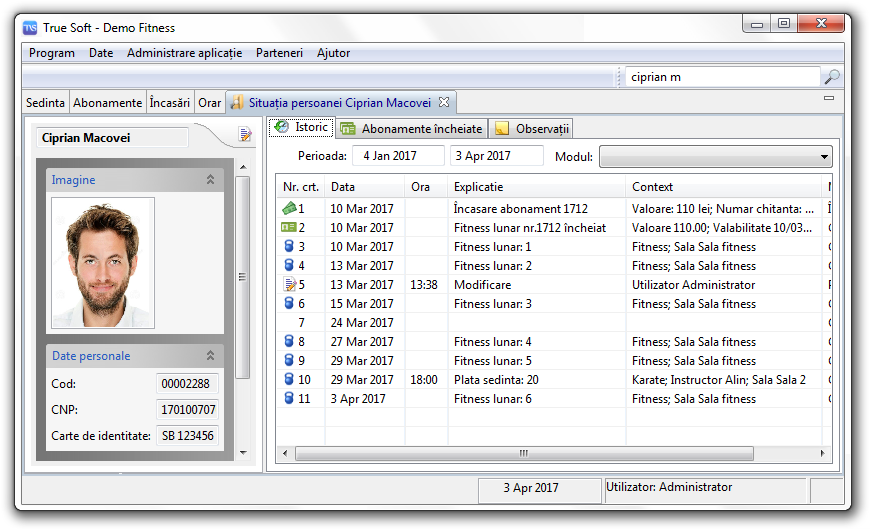The height and width of the screenshot is (530, 870).
Task: Click the green subscription icon in row 2
Action: click(x=289, y=228)
